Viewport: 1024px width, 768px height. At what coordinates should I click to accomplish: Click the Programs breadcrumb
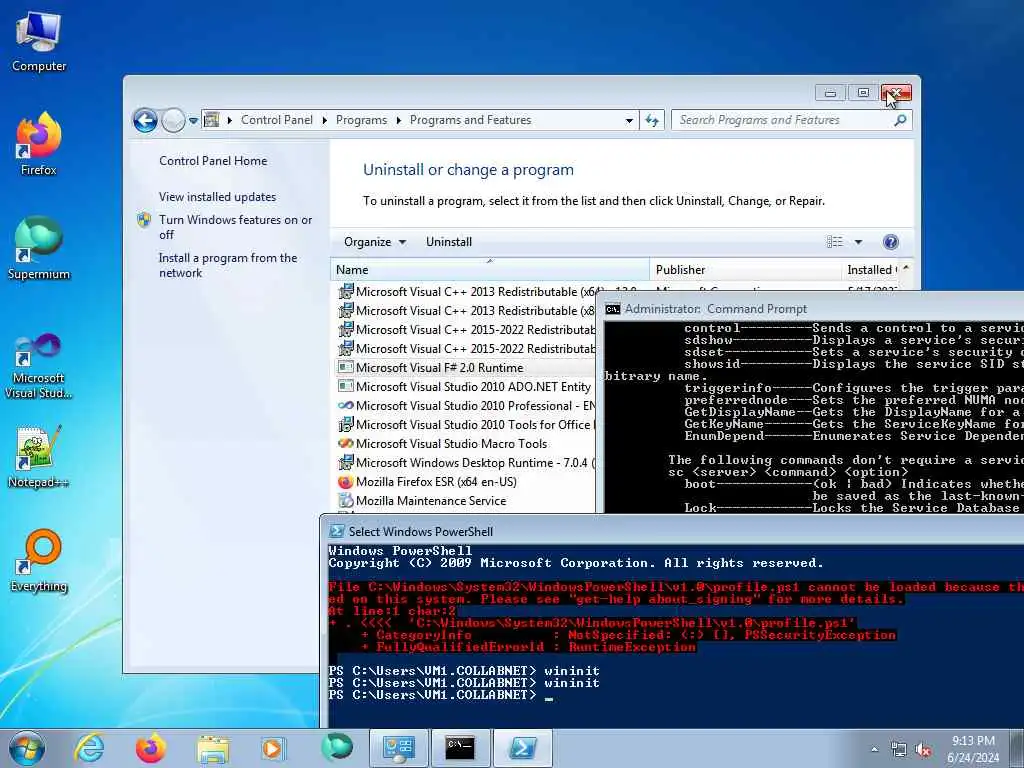[361, 120]
